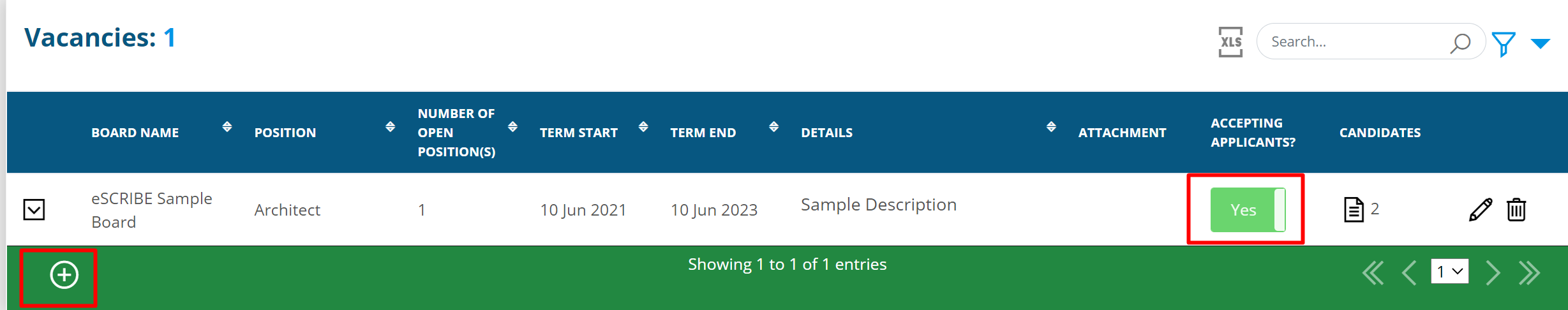The image size is (1568, 310).
Task: Sort table by Board Name column
Action: click(x=227, y=127)
